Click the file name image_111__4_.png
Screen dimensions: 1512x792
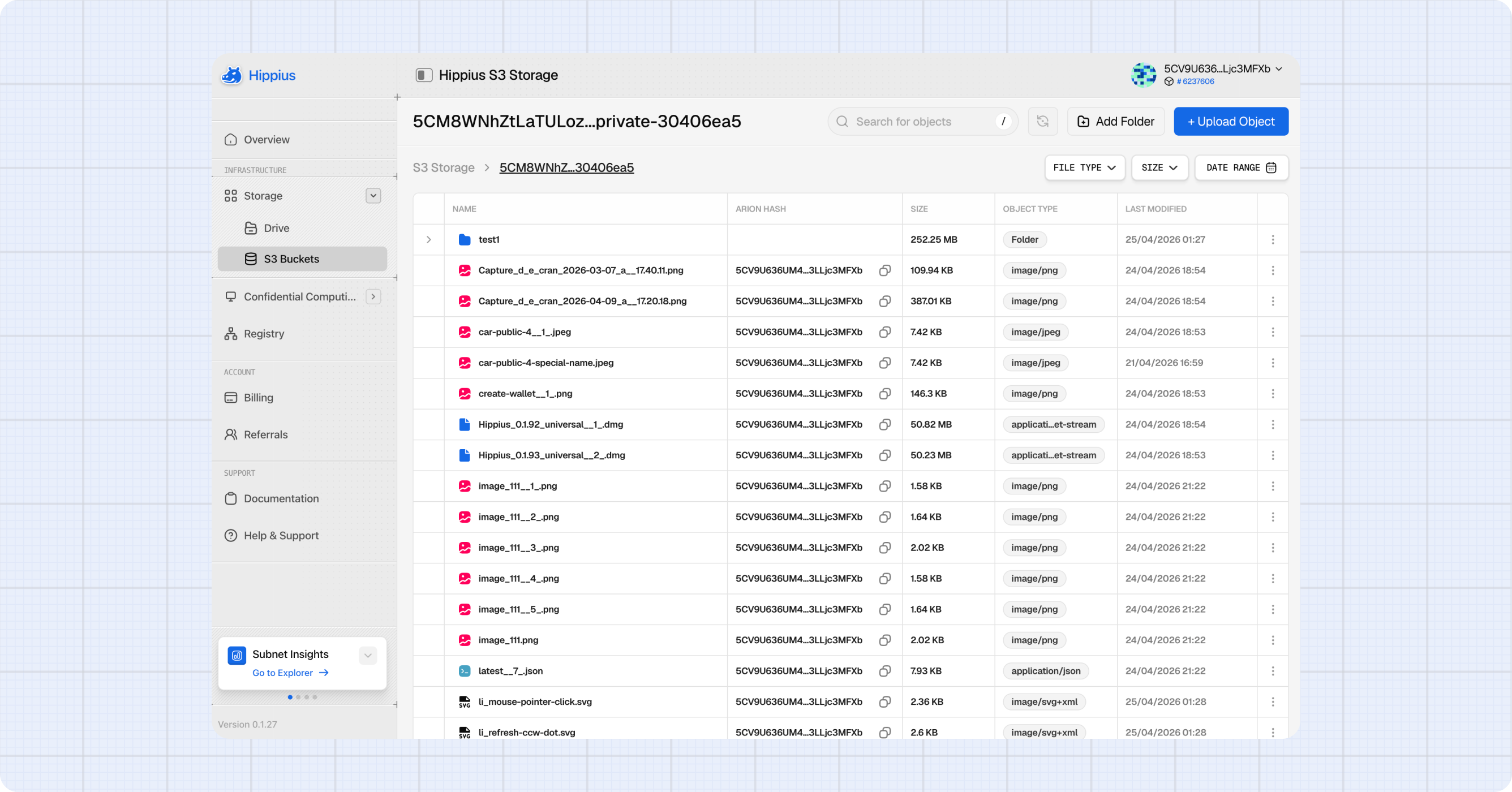click(x=518, y=579)
